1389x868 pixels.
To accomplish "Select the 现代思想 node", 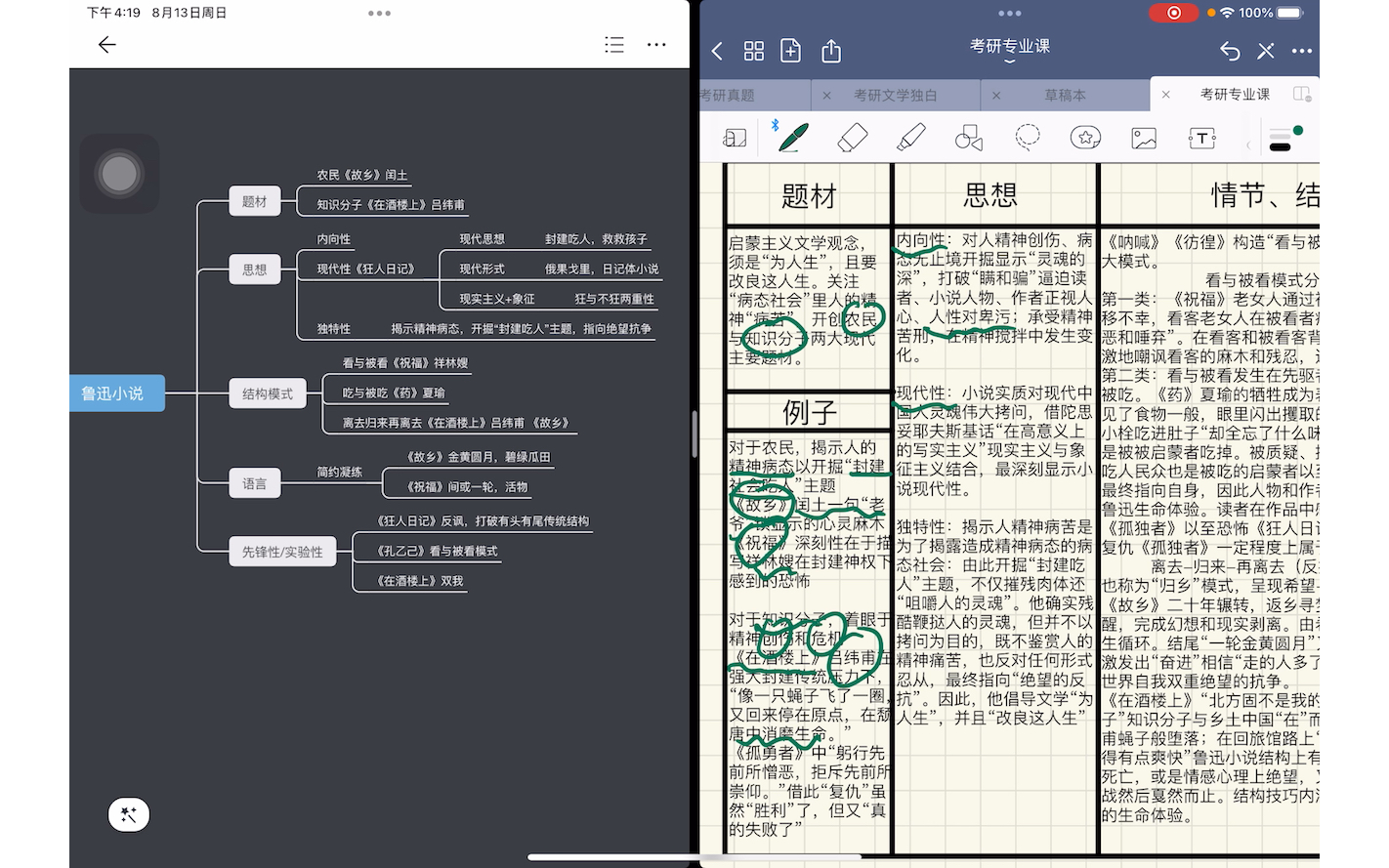I will pyautogui.click(x=483, y=239).
